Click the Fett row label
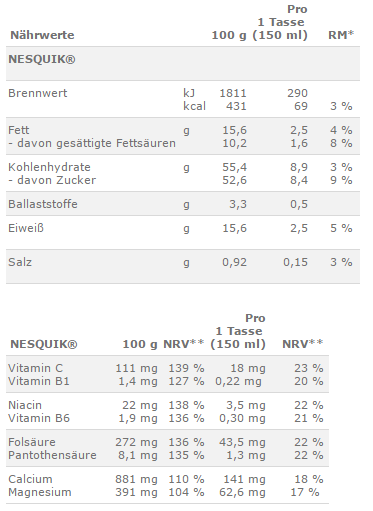The height and width of the screenshot is (511, 373). click(19, 130)
